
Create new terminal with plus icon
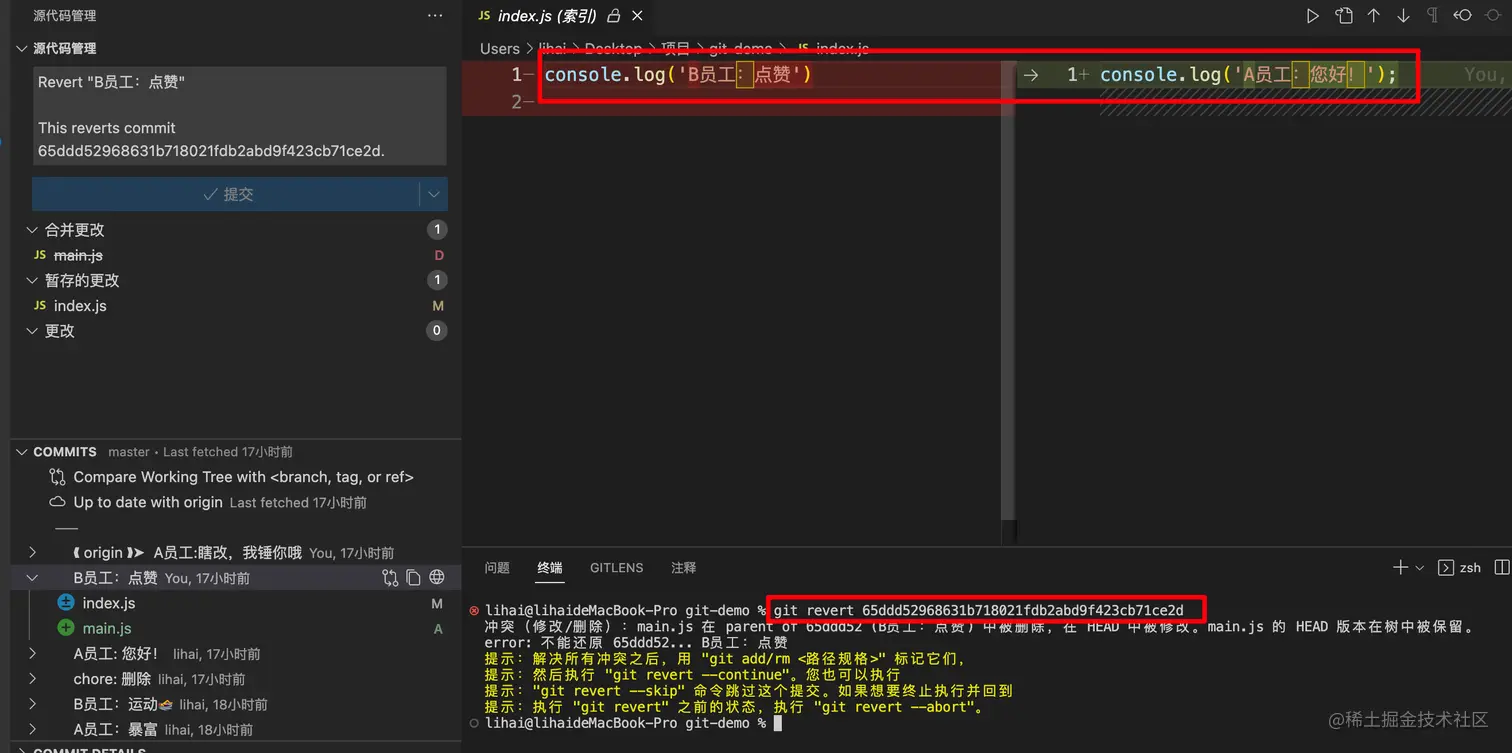click(x=1400, y=567)
